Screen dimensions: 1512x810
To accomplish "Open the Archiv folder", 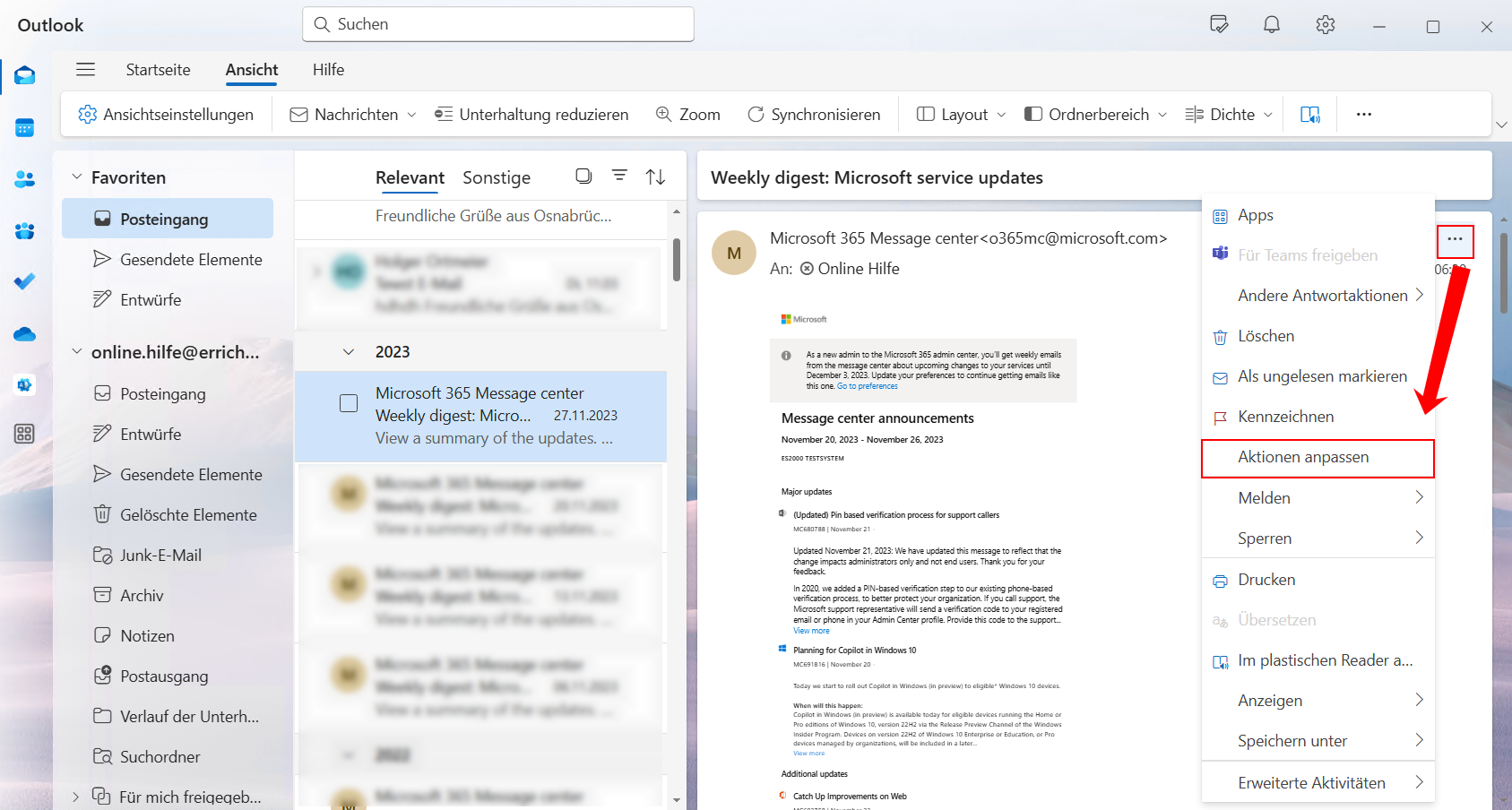I will [168, 596].
